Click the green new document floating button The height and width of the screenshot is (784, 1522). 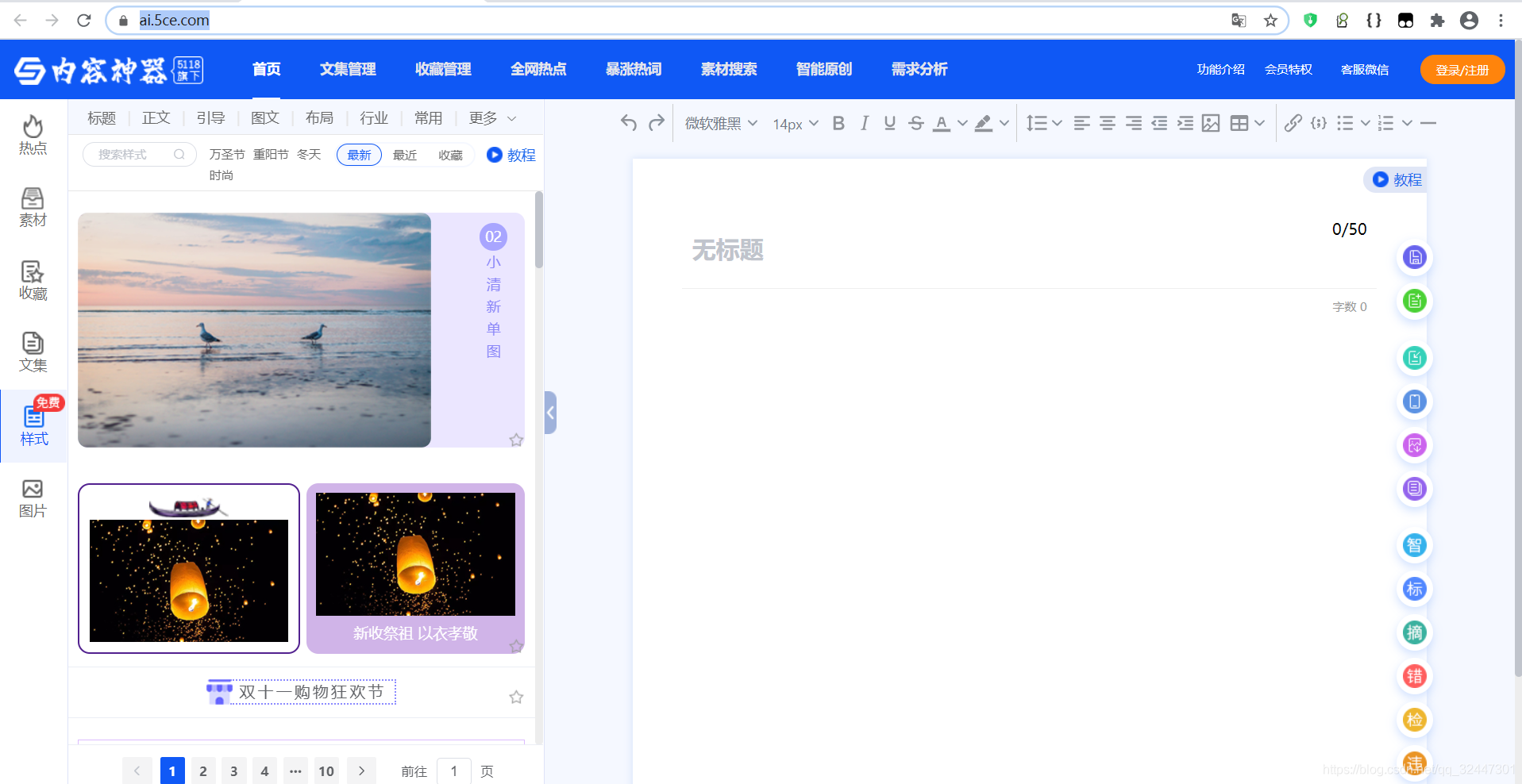coord(1415,301)
